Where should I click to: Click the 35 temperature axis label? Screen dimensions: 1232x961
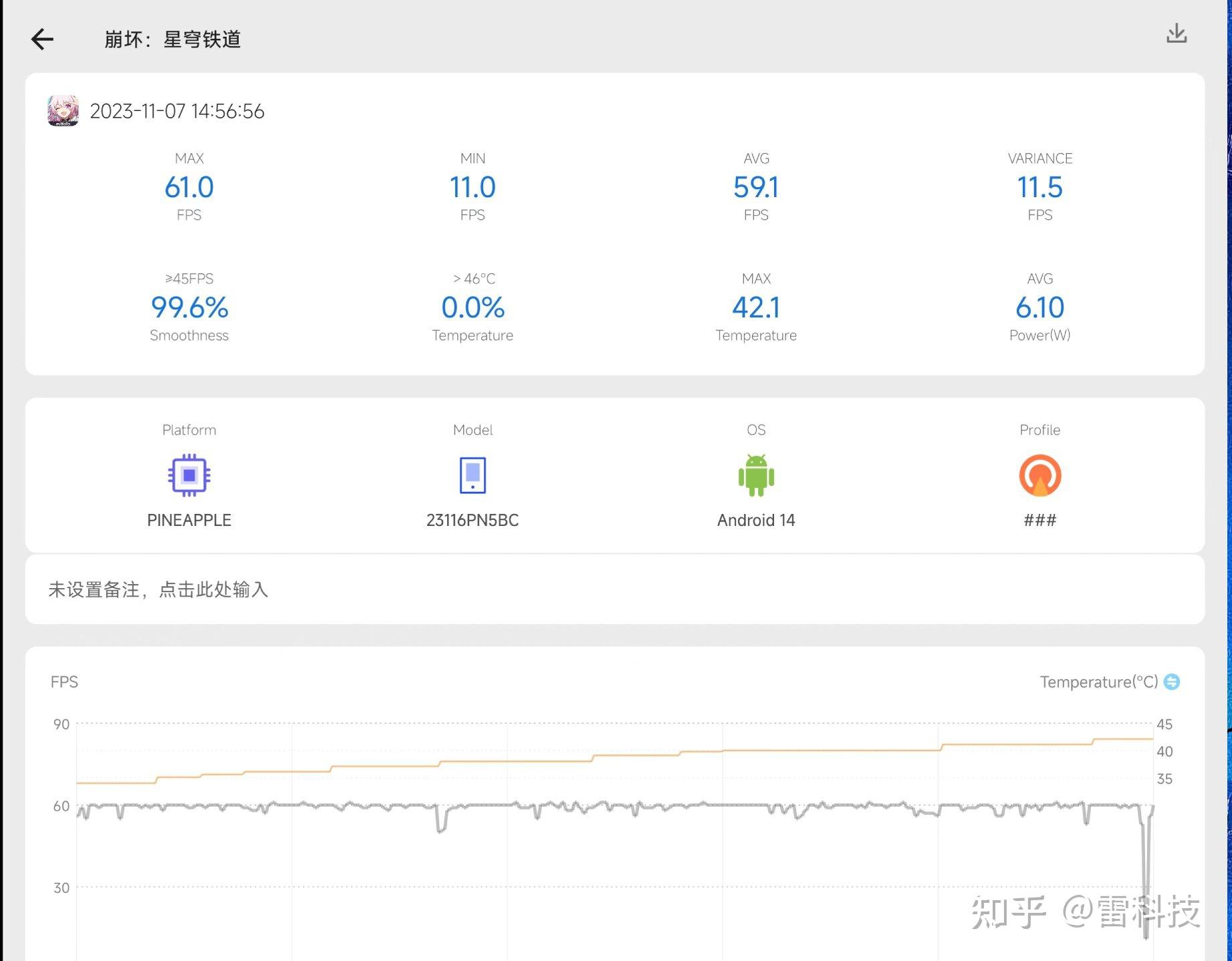[1164, 779]
